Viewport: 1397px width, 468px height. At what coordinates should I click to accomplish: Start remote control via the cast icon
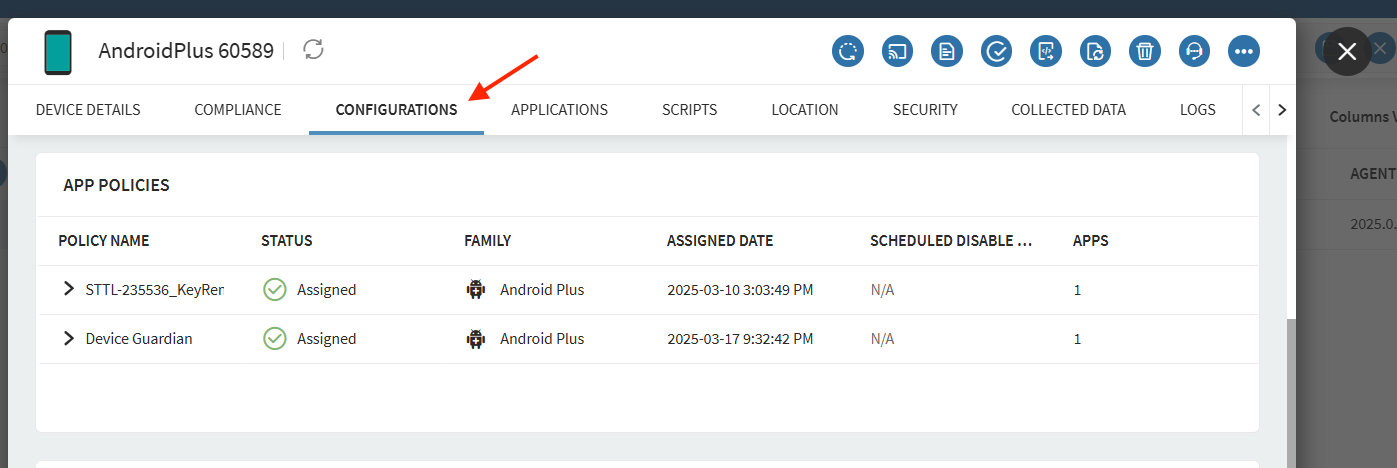tap(897, 51)
